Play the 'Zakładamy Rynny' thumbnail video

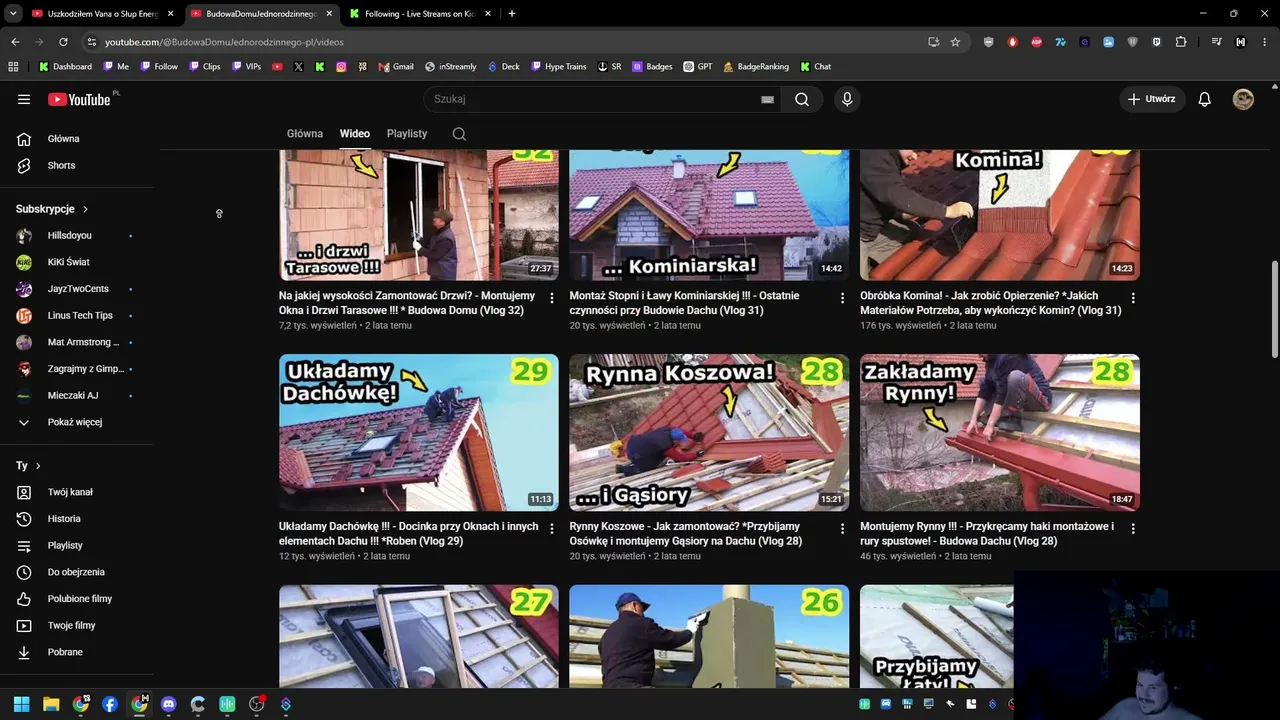[1000, 432]
